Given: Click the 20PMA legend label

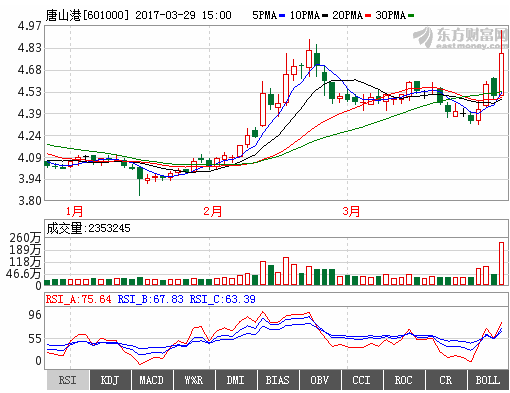Looking at the screenshot, I should click(348, 15).
